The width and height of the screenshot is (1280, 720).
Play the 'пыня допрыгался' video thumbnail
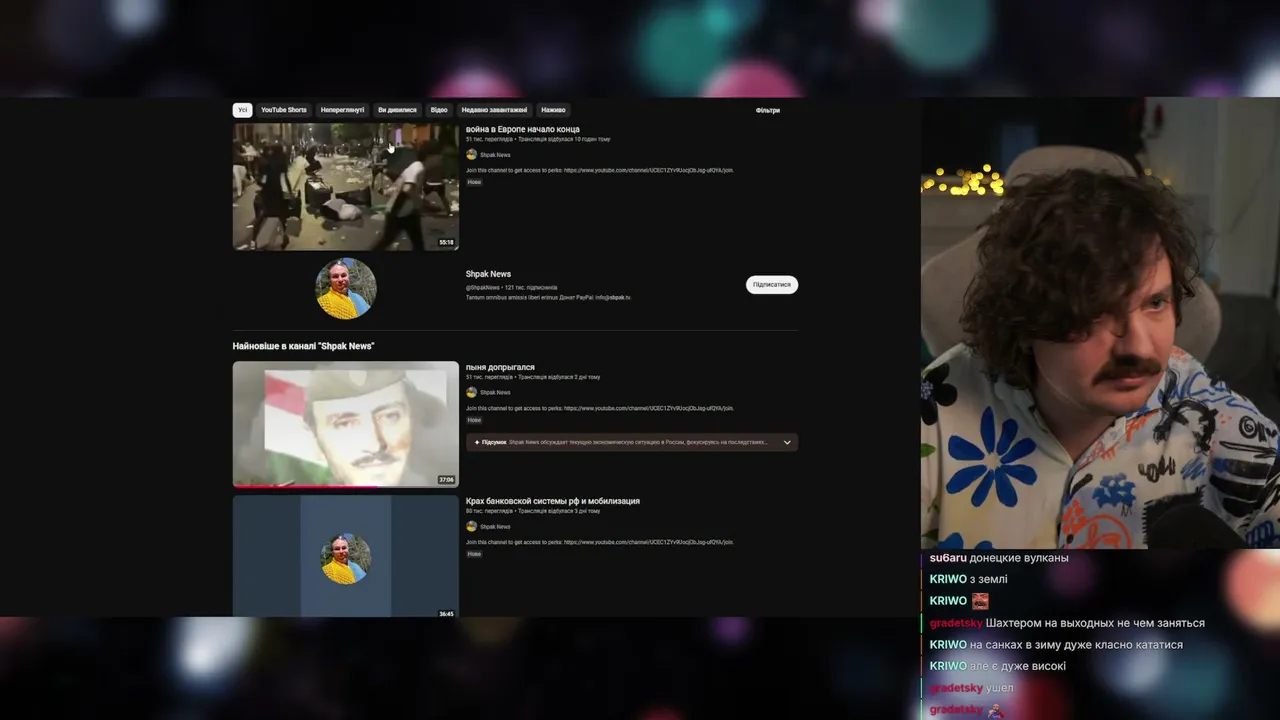click(x=346, y=424)
